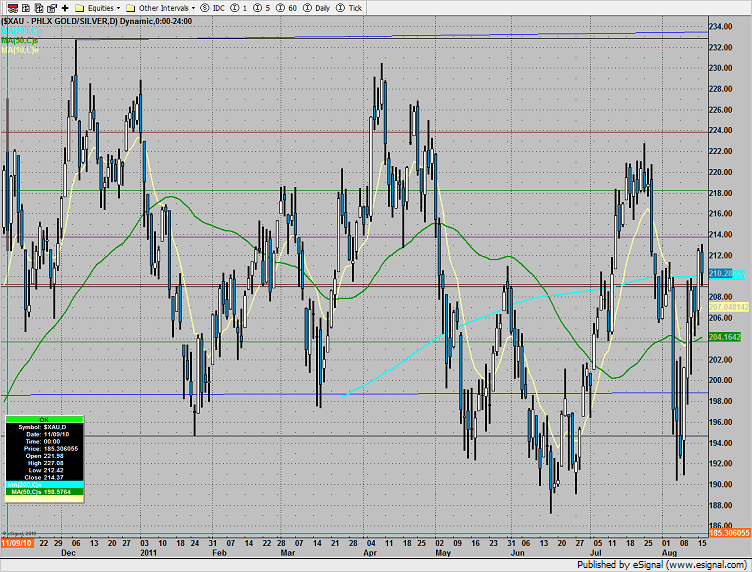Viewport: 752px width, 572px height.
Task: Switch to the 60-minute interval
Action: (x=286, y=8)
